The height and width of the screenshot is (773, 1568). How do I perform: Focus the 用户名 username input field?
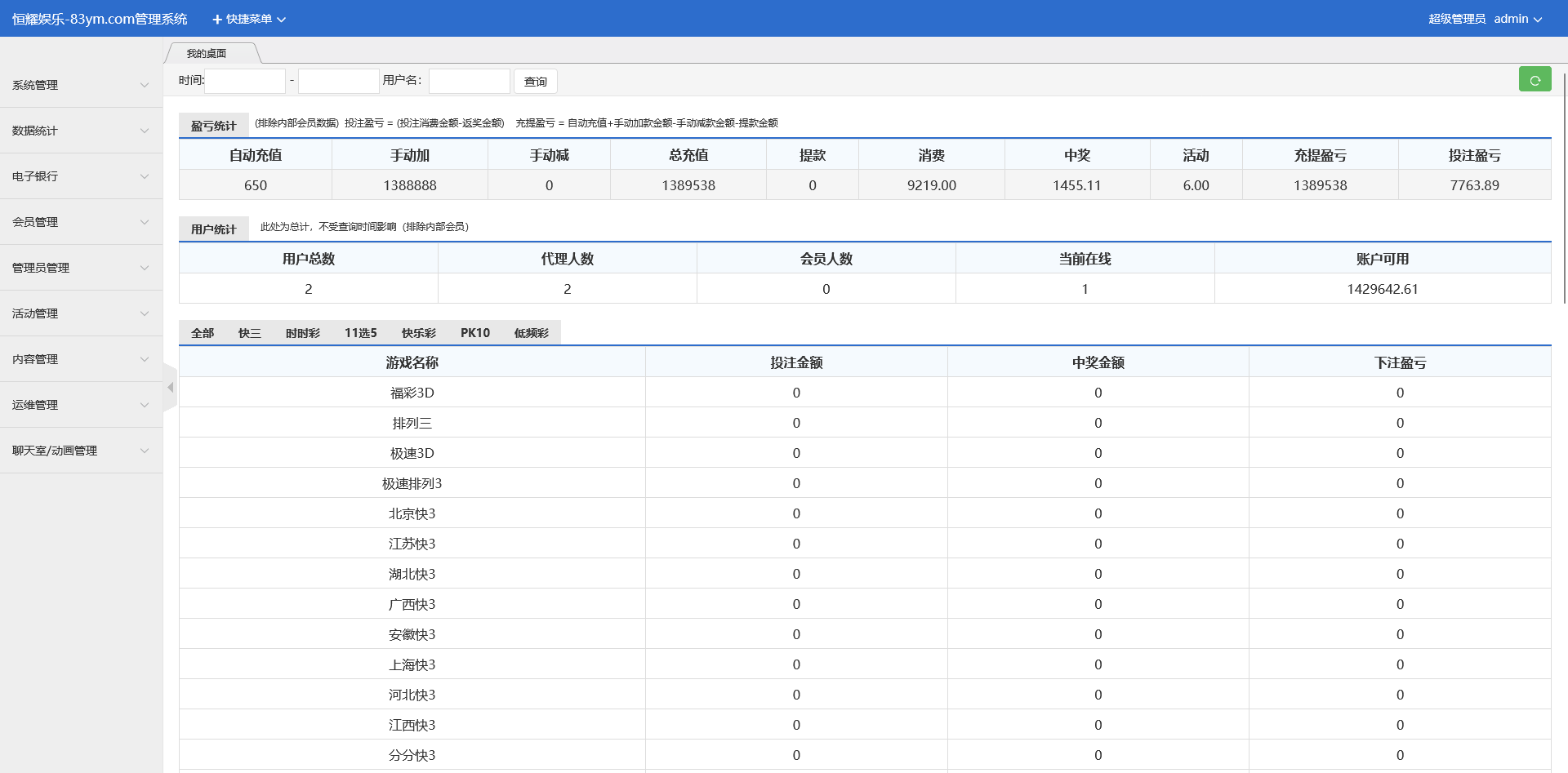click(x=469, y=81)
